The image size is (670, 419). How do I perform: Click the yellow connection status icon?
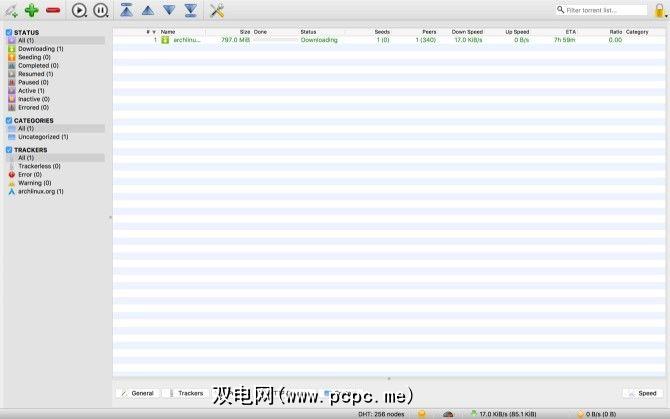422,414
